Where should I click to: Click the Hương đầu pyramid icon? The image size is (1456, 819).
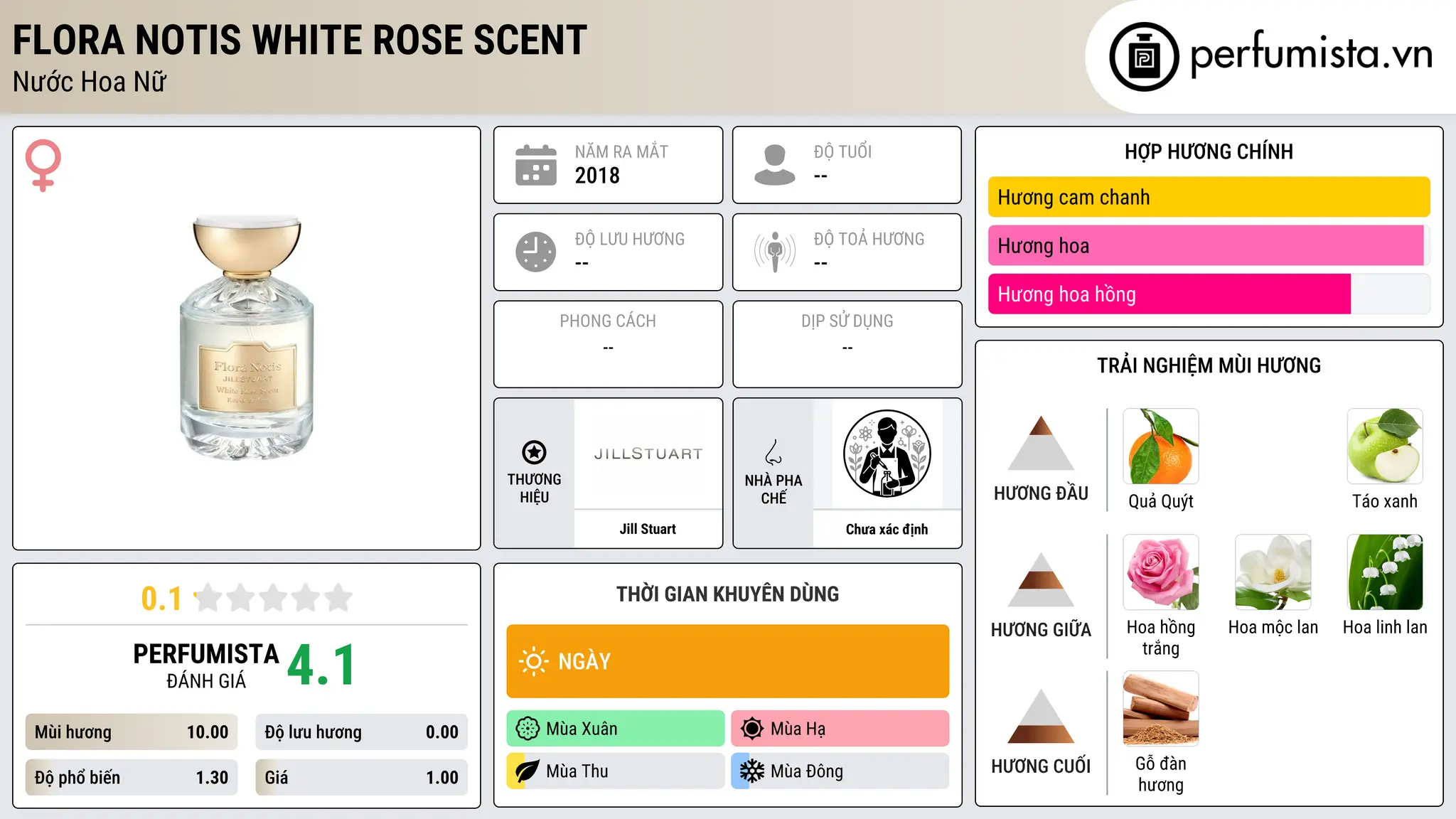(1041, 443)
